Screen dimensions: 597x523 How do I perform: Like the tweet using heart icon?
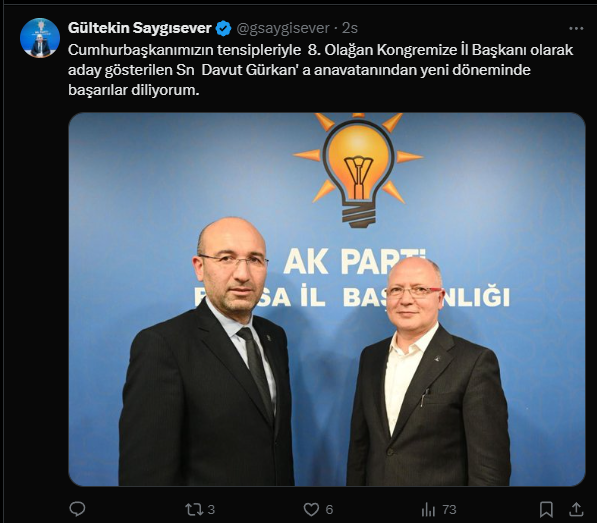[311, 509]
